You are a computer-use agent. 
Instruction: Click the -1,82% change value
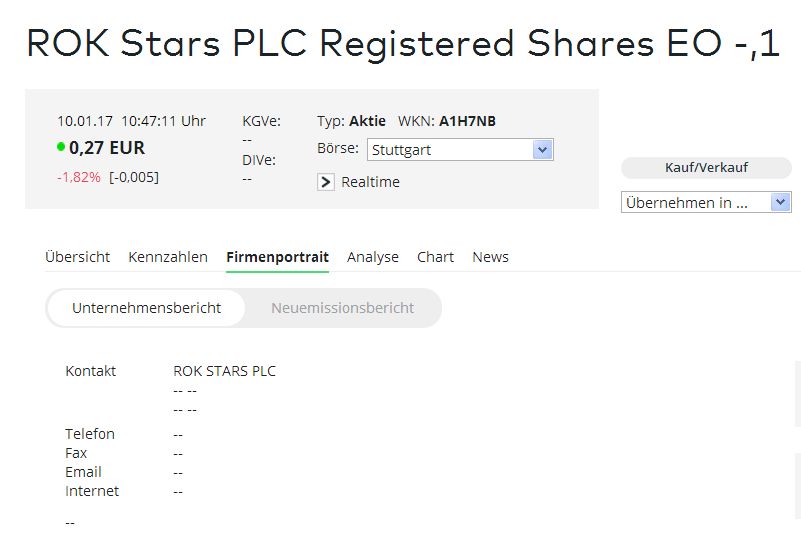pyautogui.click(x=79, y=177)
